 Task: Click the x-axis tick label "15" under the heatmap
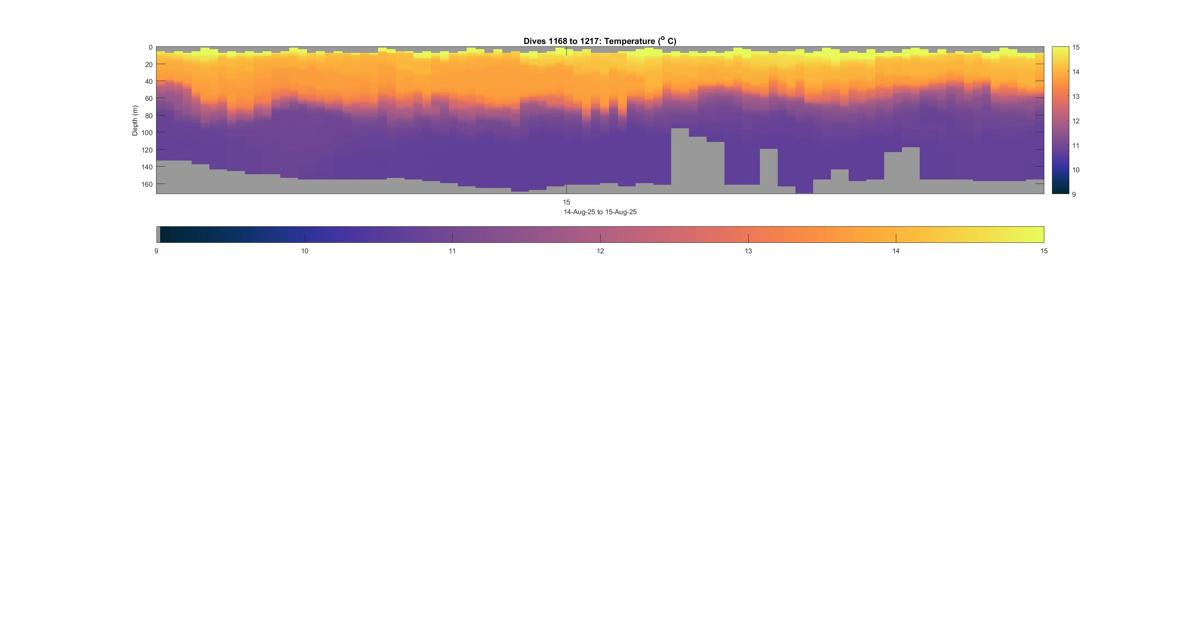click(566, 202)
